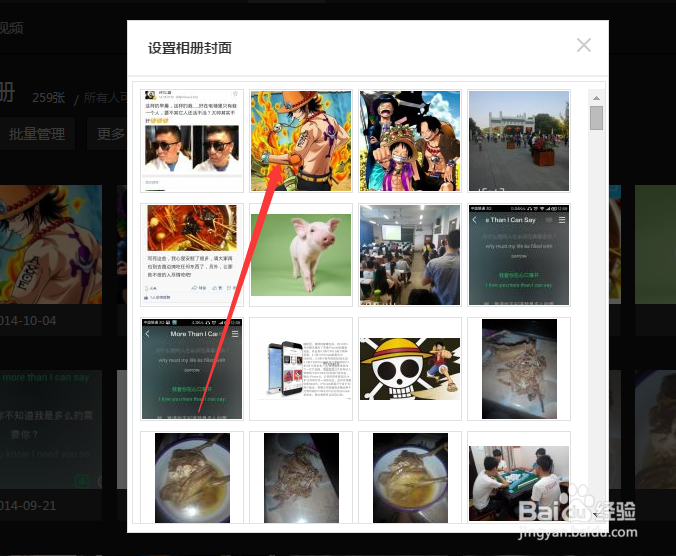Open Ace album photo in background page

[x=51, y=244]
